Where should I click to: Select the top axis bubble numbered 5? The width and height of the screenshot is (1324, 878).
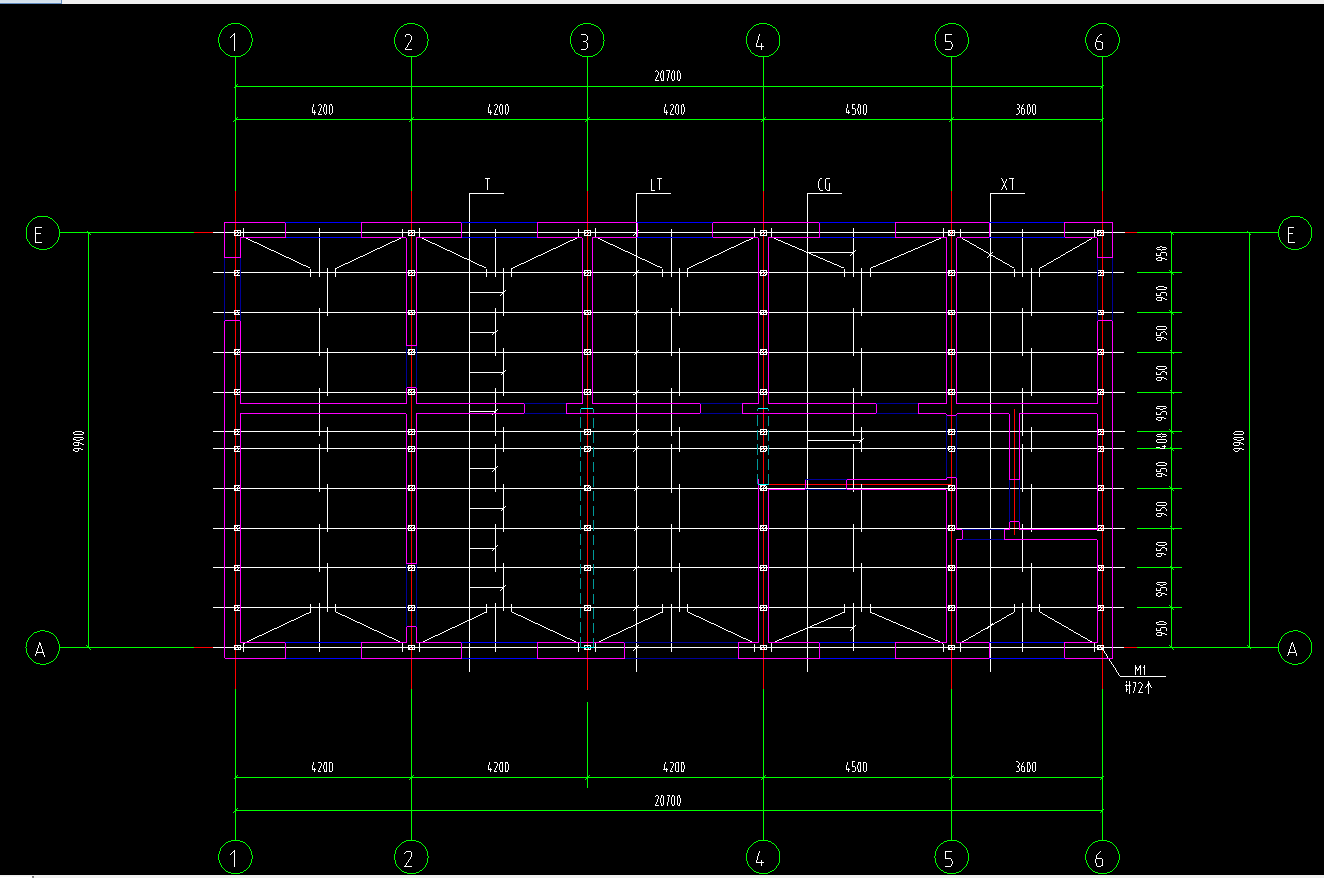[x=950, y=41]
